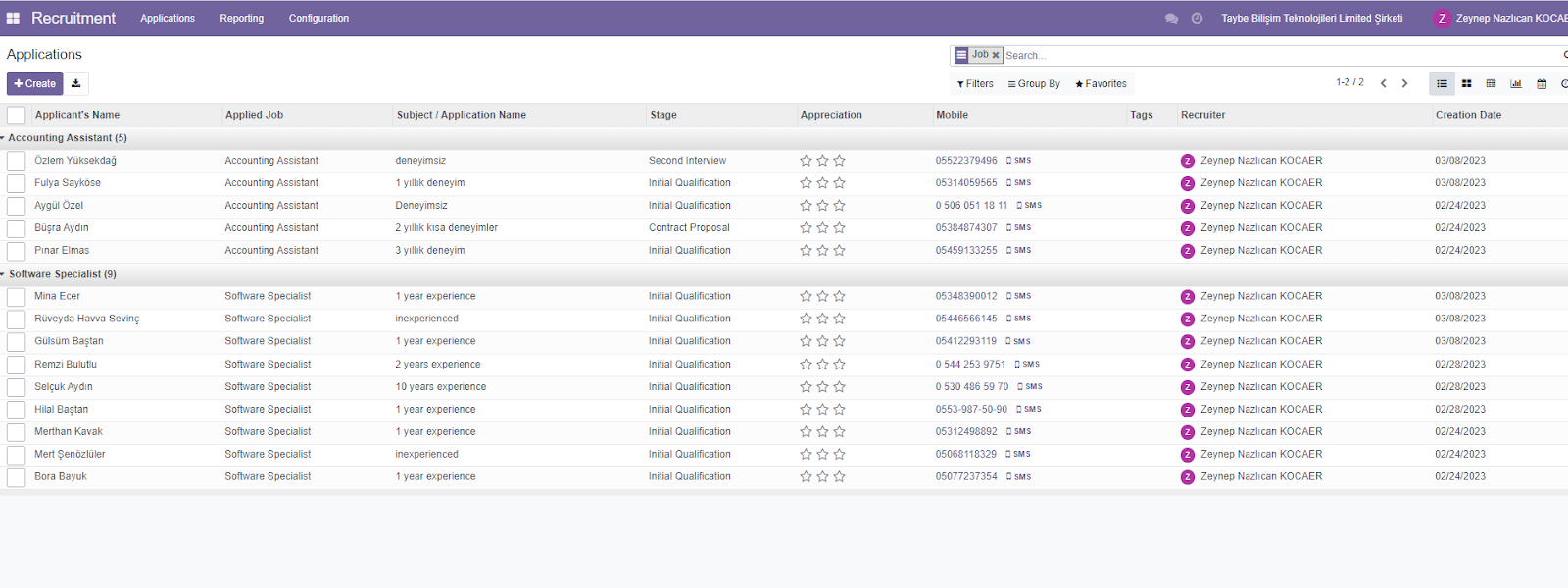Set first star rating for Büşra Aydın

pyautogui.click(x=806, y=228)
